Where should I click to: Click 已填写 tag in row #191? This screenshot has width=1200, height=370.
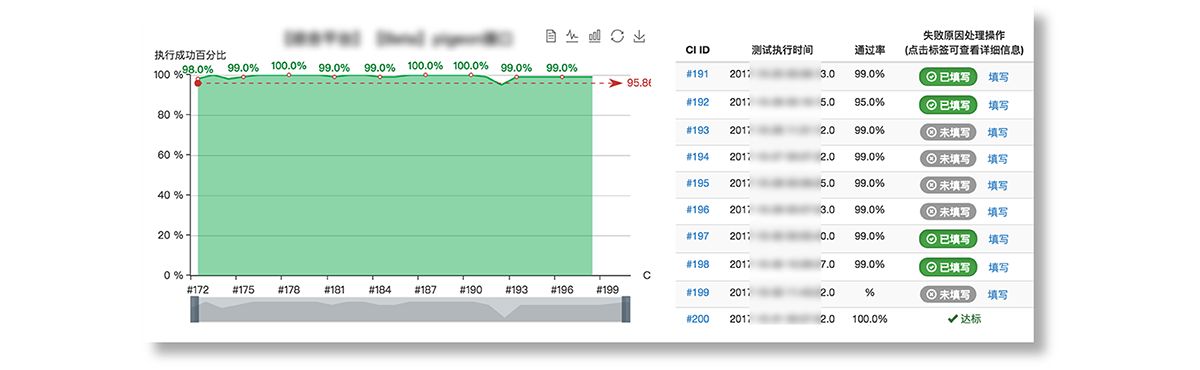(947, 76)
